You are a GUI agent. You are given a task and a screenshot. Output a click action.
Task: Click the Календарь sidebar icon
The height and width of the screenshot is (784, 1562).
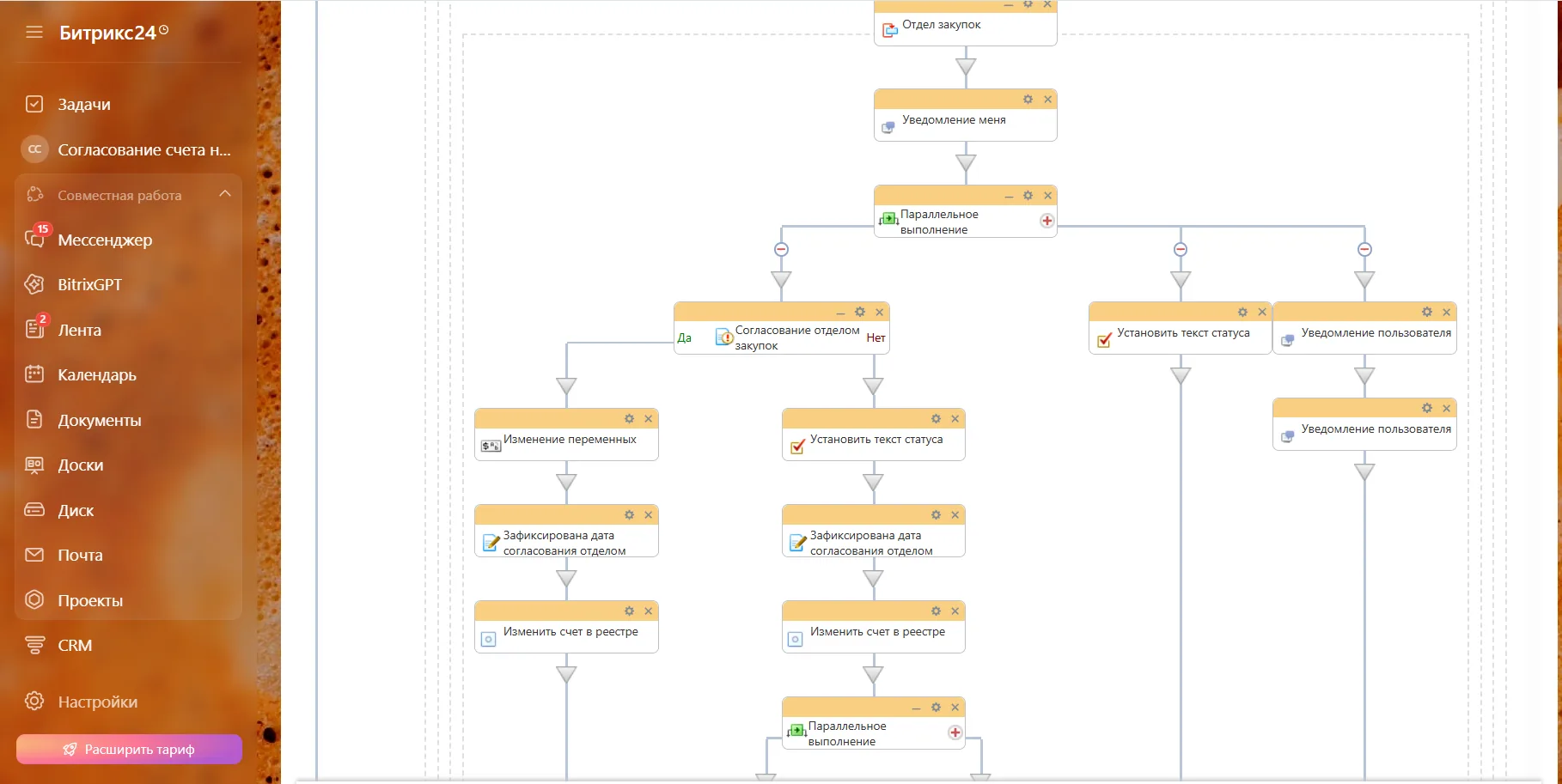pos(34,374)
